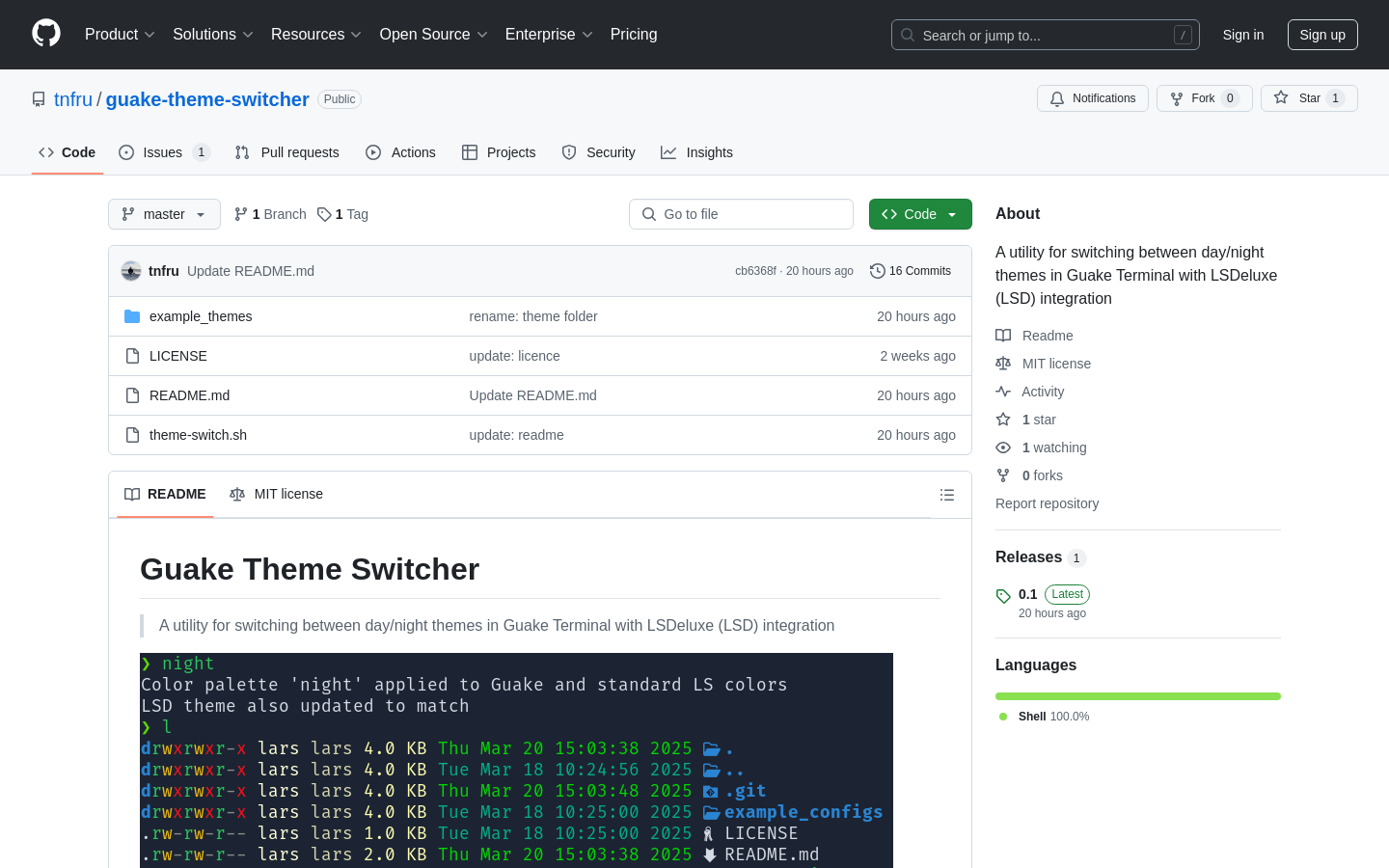This screenshot has height=868, width=1389.
Task: Open the guake-theme-switcher repository link
Action: point(207,99)
